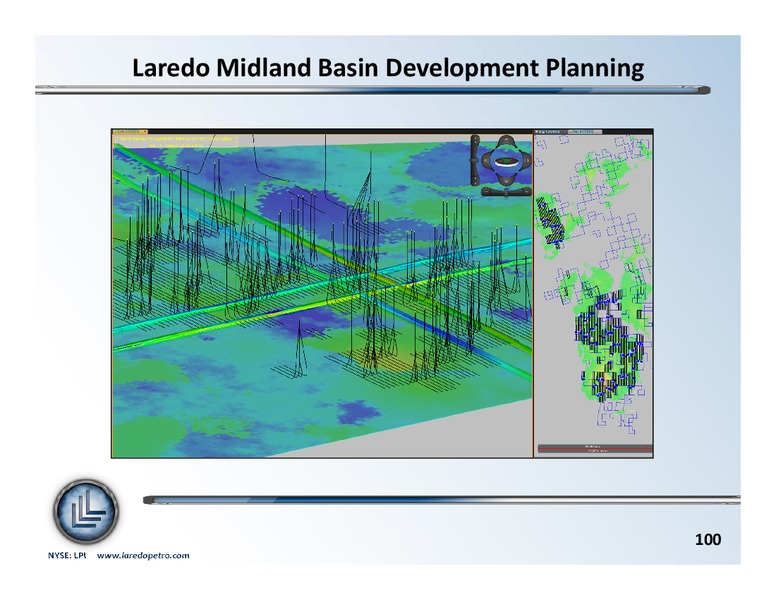Click the red bar below the map panel

(x=595, y=447)
